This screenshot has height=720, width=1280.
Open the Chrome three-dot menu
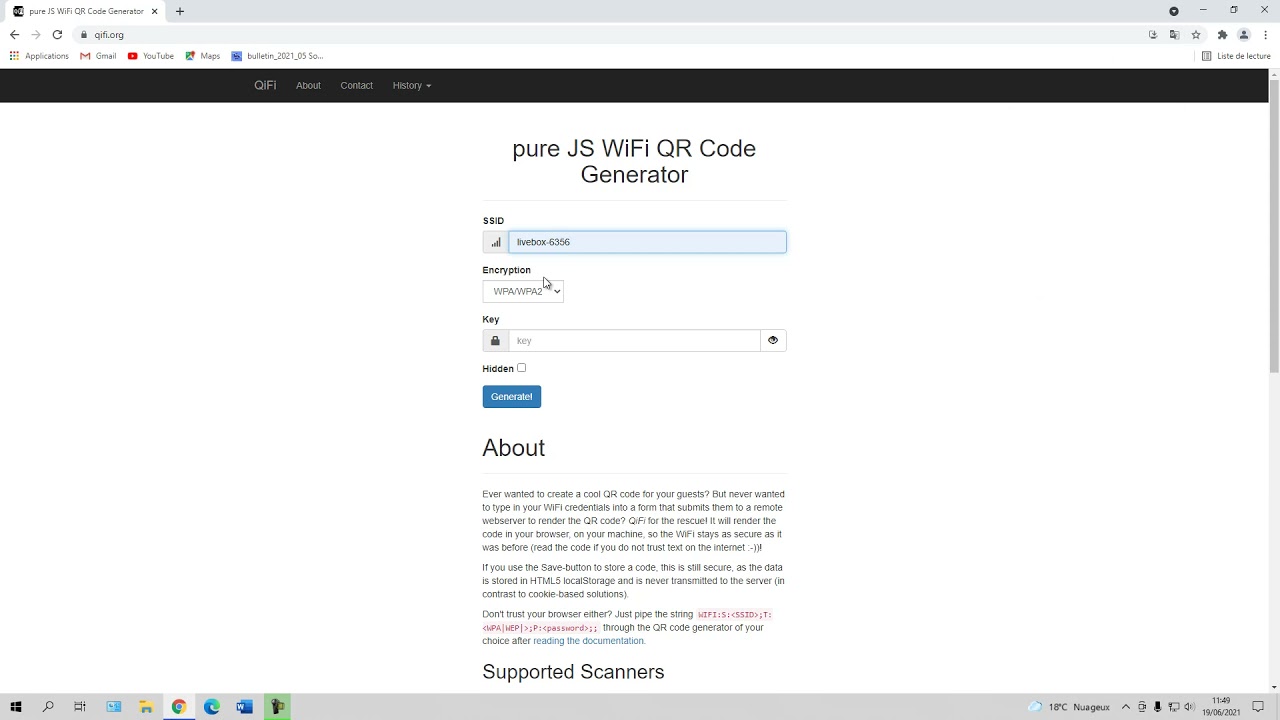pyautogui.click(x=1265, y=35)
